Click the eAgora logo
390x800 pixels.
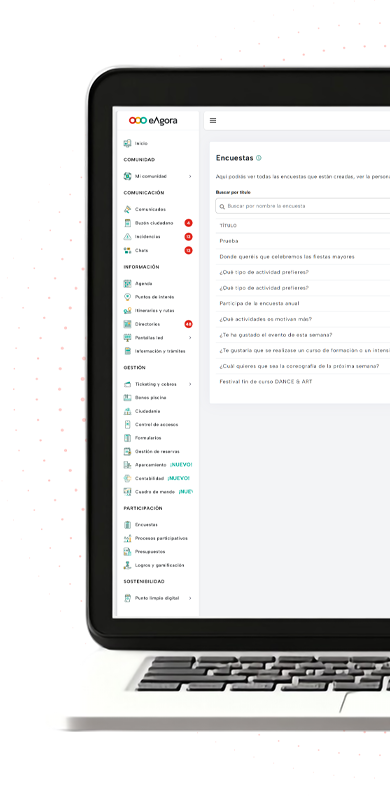tap(153, 121)
